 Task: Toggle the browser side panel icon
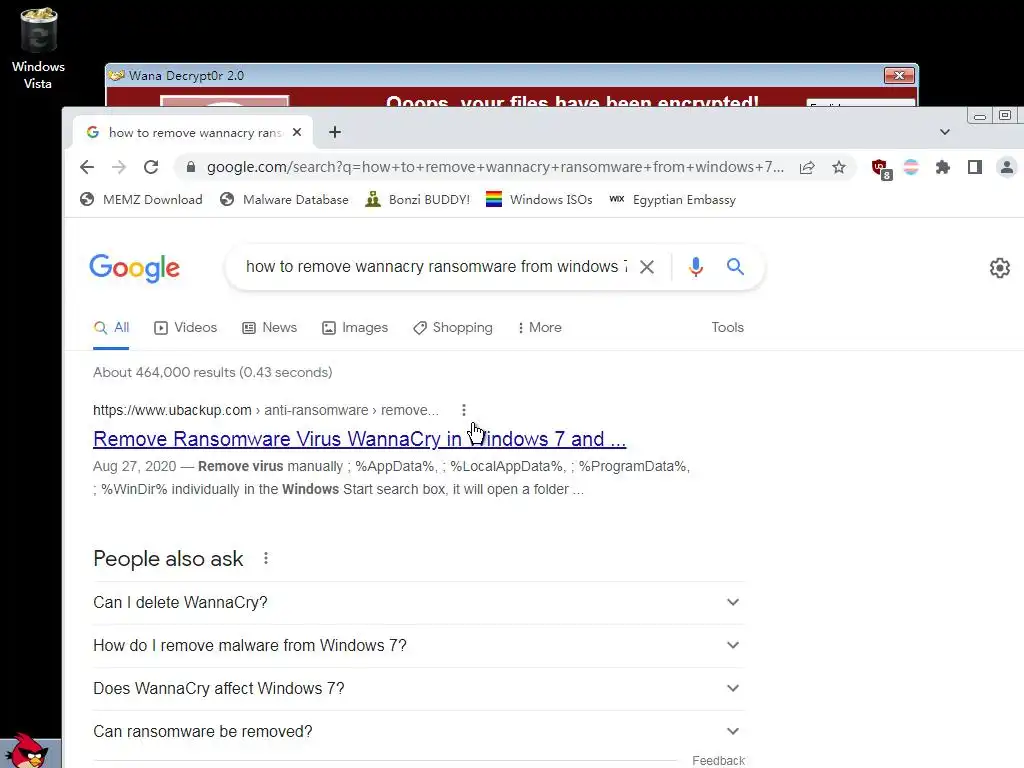[x=975, y=167]
